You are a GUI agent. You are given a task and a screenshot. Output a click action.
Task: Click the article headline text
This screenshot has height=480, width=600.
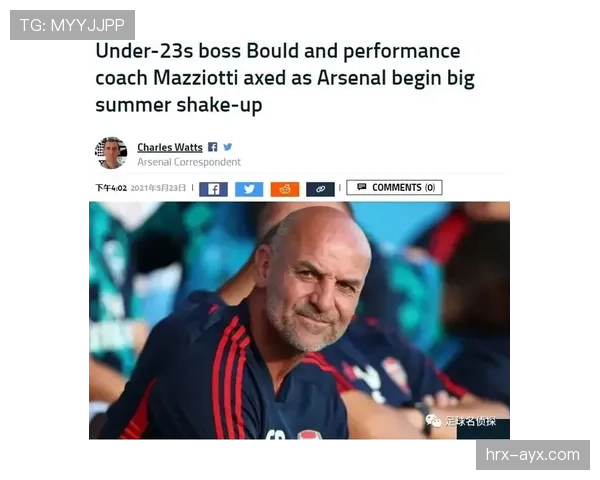(285, 78)
